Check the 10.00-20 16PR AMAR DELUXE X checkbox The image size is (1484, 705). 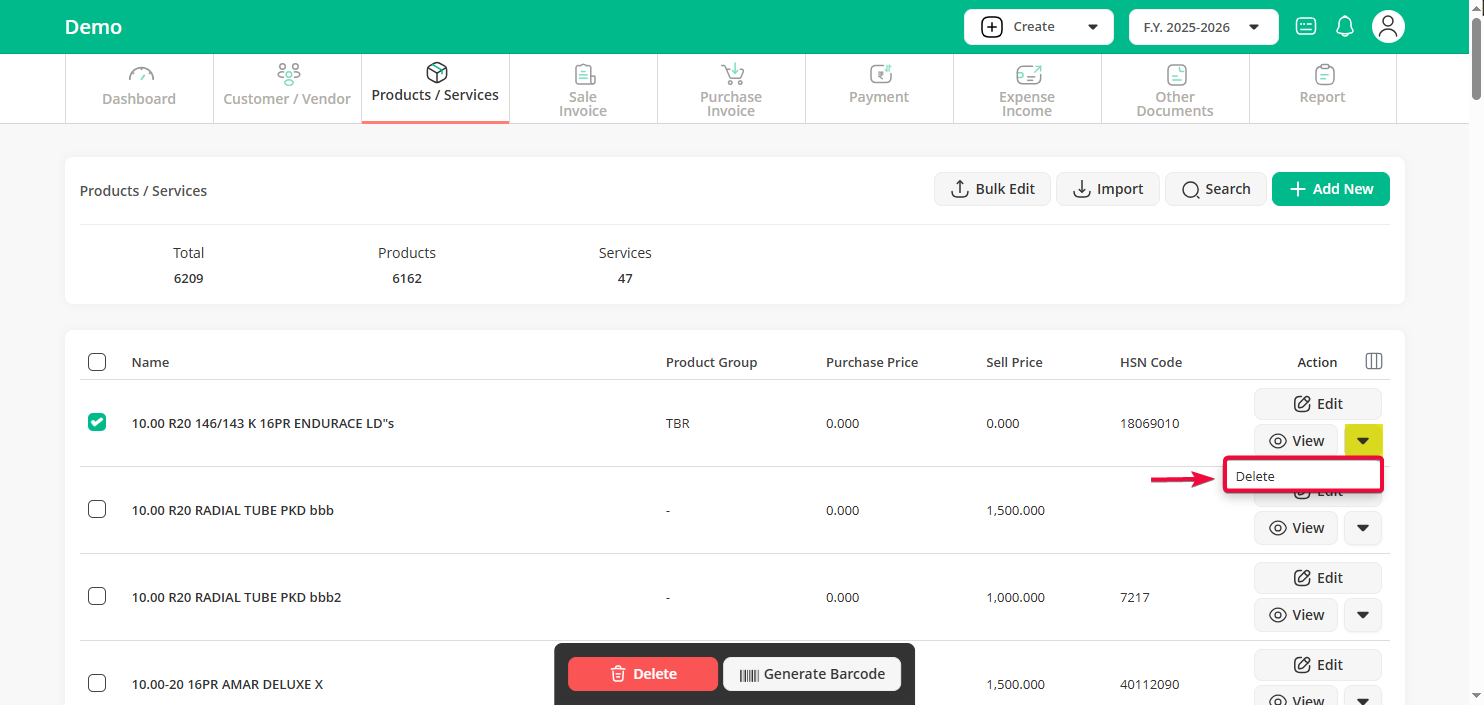coord(97,683)
